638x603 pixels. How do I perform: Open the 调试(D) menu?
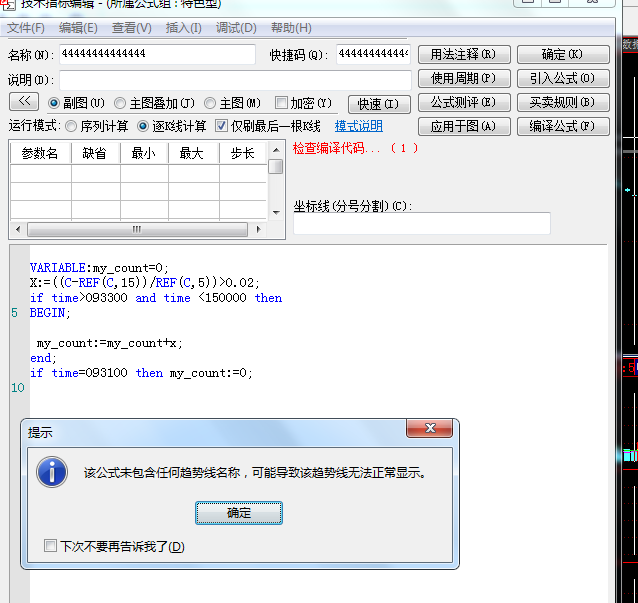(x=236, y=28)
